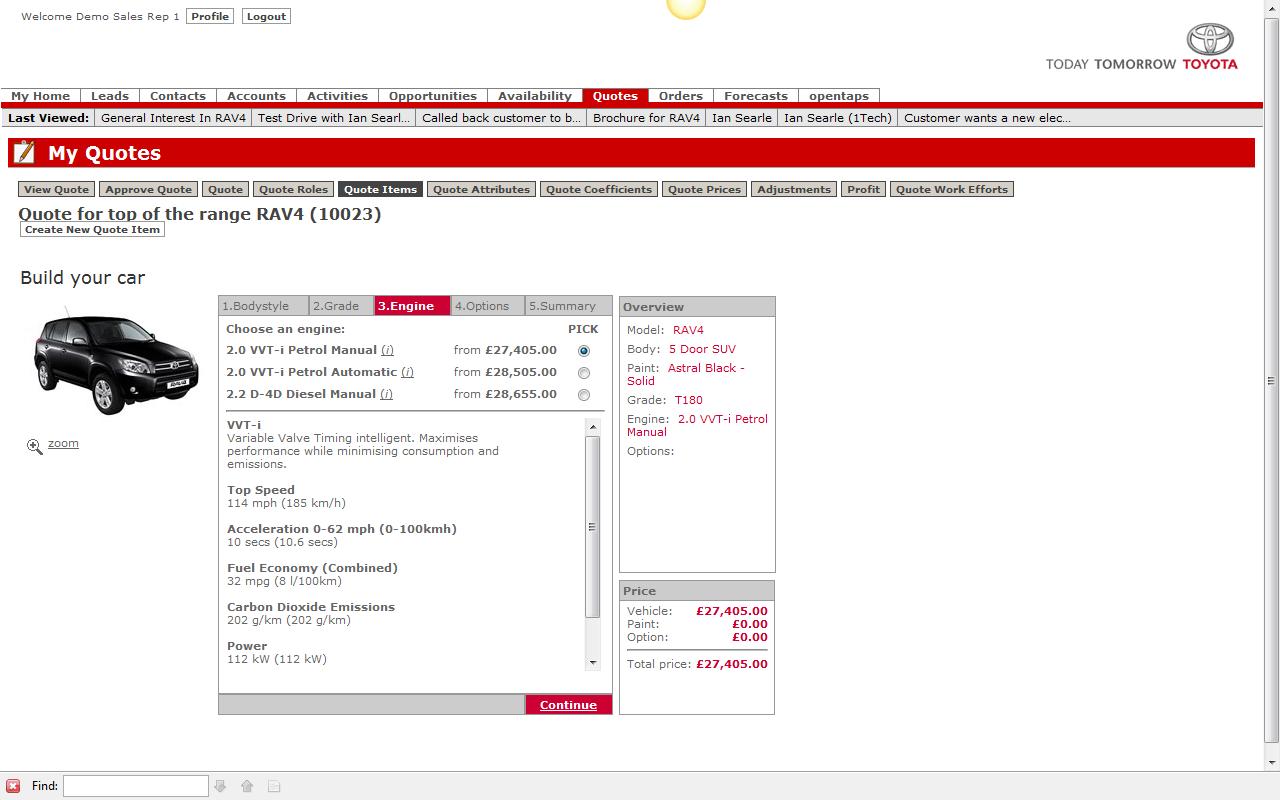Click the find next down arrow
The width and height of the screenshot is (1280, 800).
coord(220,786)
